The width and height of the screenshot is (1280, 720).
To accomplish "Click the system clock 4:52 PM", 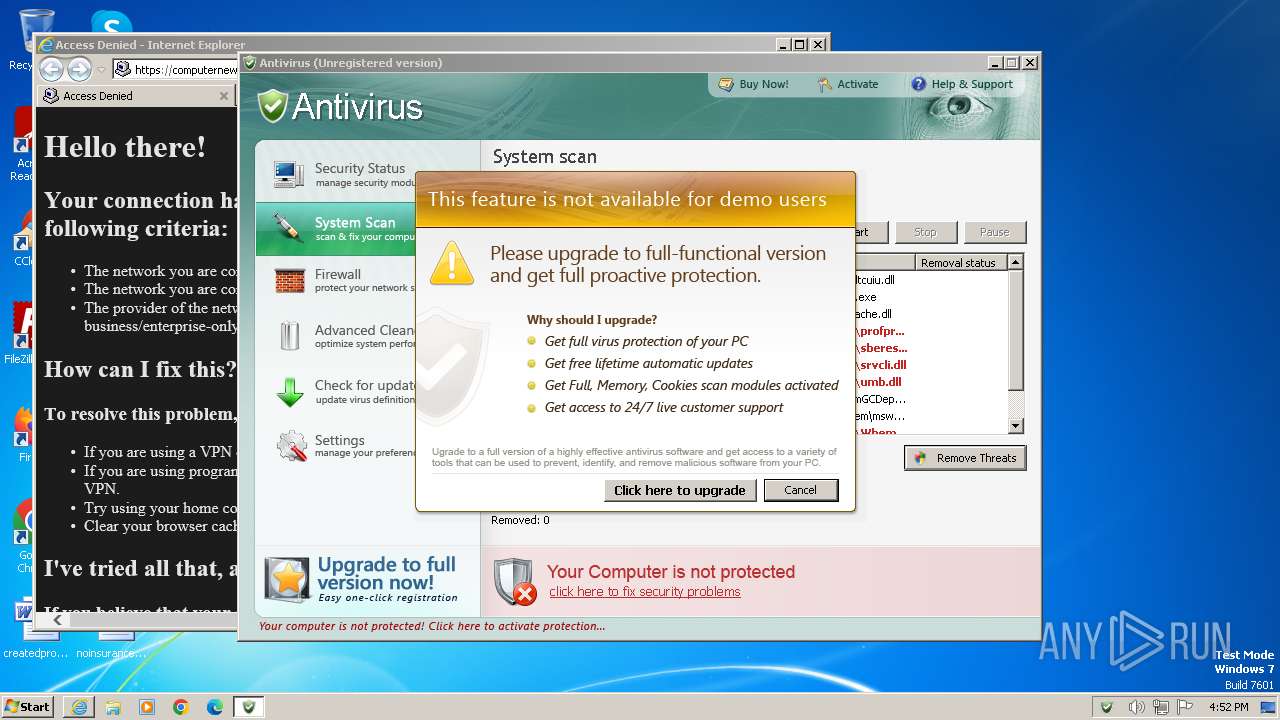I will pyautogui.click(x=1227, y=707).
